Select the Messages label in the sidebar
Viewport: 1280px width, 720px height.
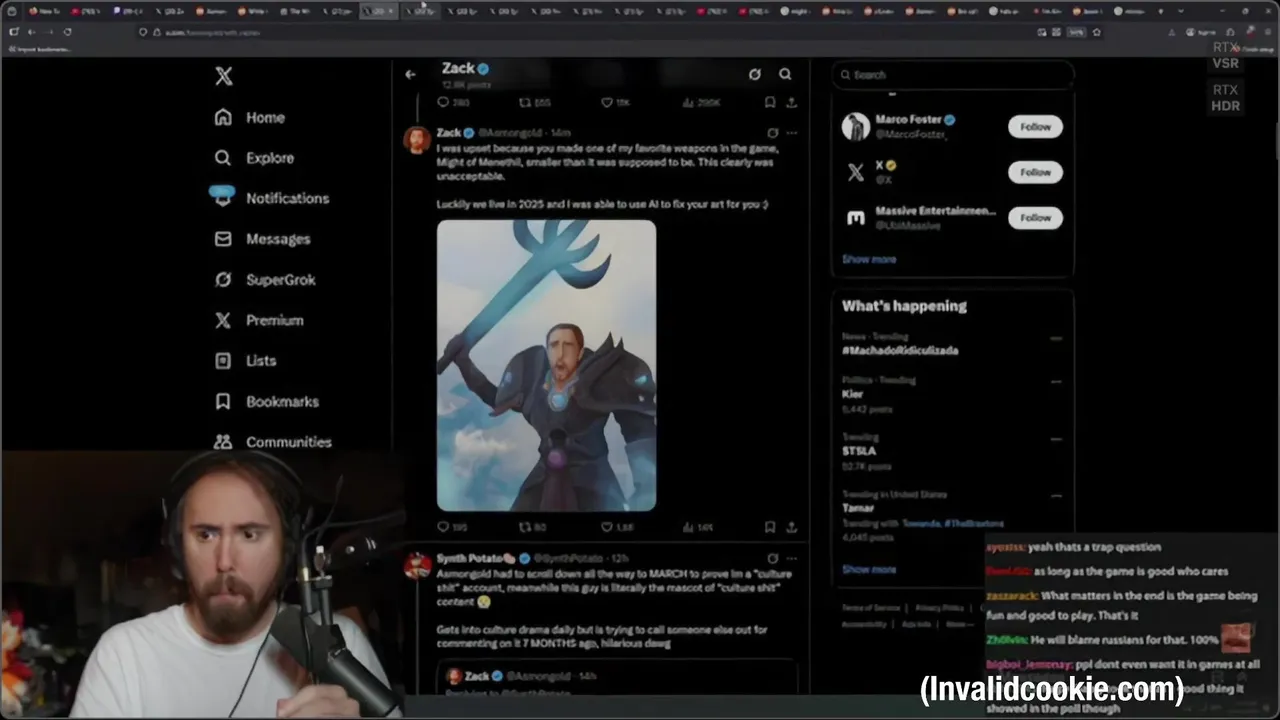278,239
